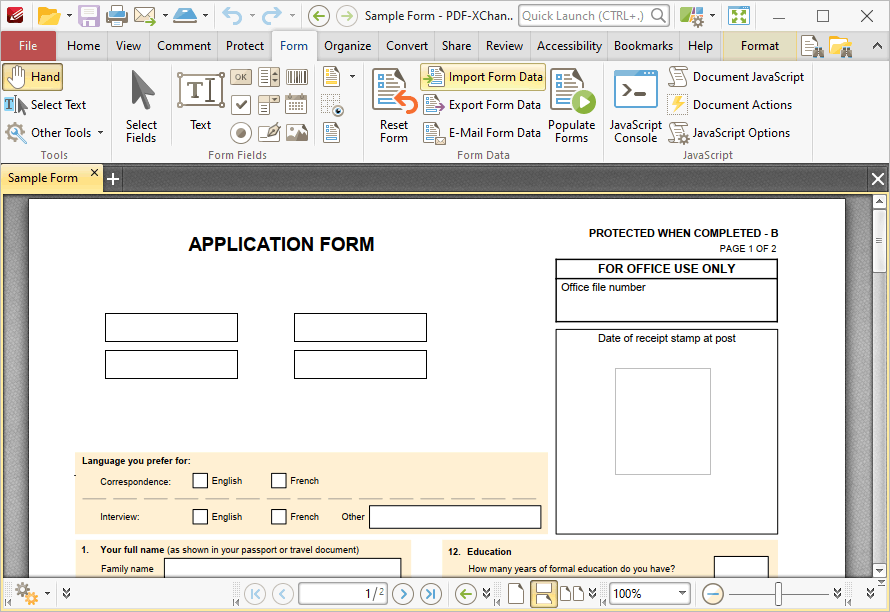Open the Open-folder dropdown arrow
This screenshot has height=612, width=890.
(x=69, y=16)
